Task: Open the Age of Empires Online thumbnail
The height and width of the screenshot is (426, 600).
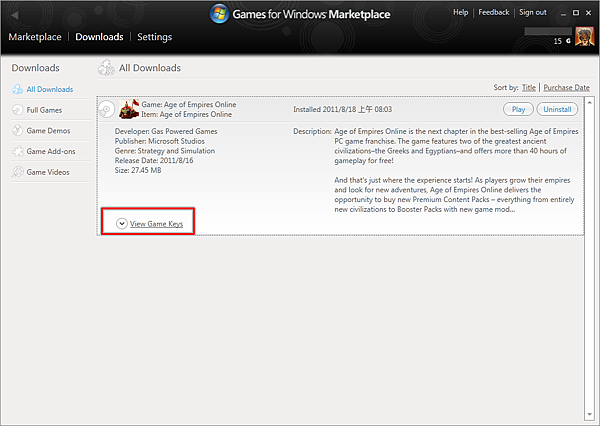Action: 129,109
